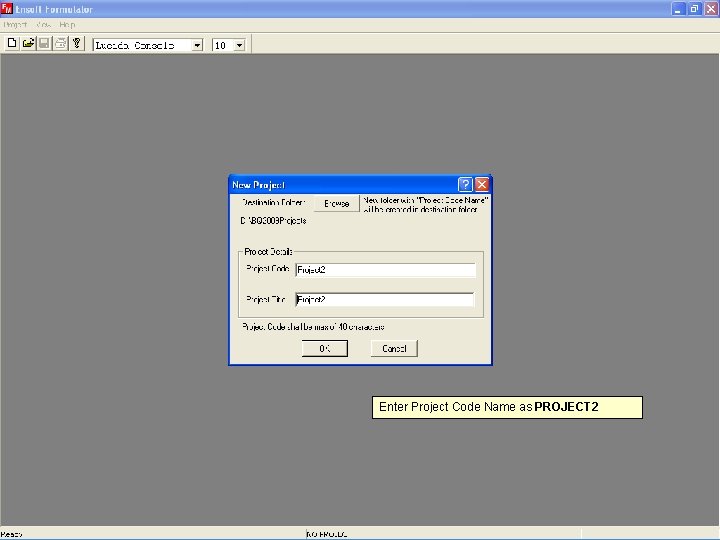Image resolution: width=720 pixels, height=540 pixels.
Task: Click the Help pointer toolbar icon
Action: pos(77,44)
